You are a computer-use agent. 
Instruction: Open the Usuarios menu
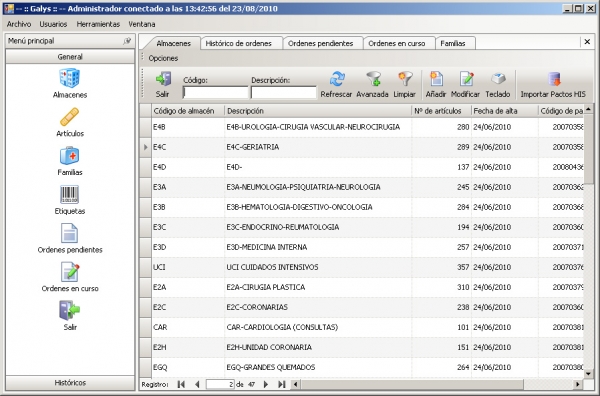click(53, 24)
